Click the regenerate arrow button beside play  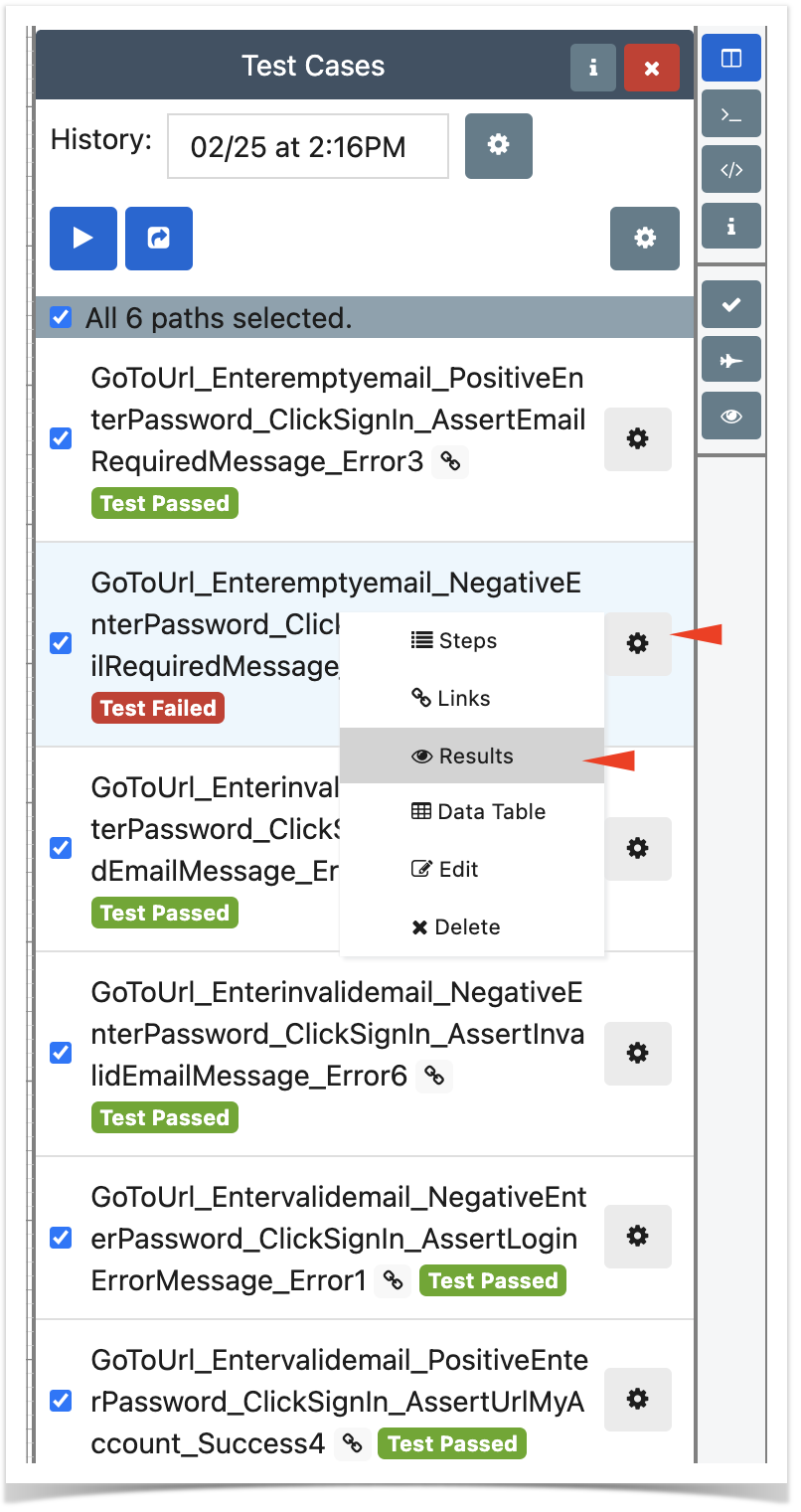(159, 239)
